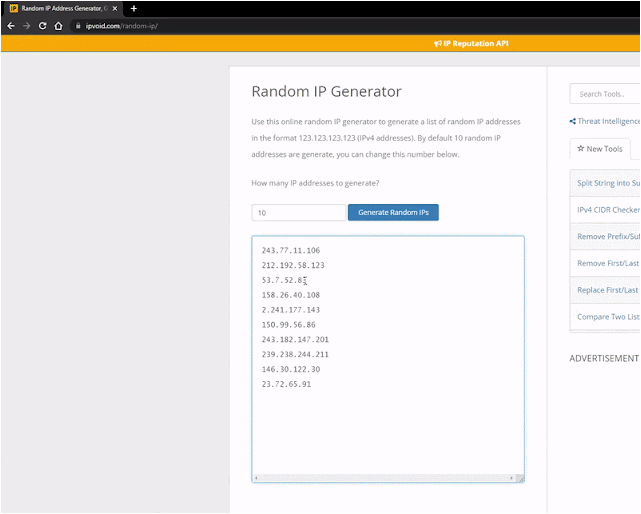Open IPv4 CIDR Checker tool
This screenshot has width=641, height=514.
pyautogui.click(x=608, y=210)
